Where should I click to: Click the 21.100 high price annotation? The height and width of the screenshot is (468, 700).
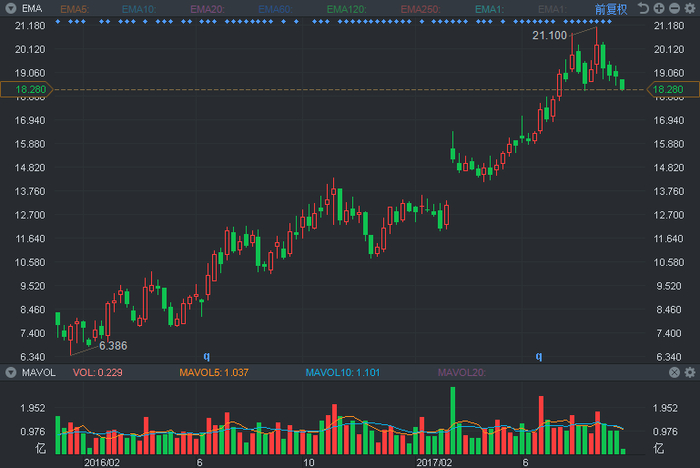(548, 36)
